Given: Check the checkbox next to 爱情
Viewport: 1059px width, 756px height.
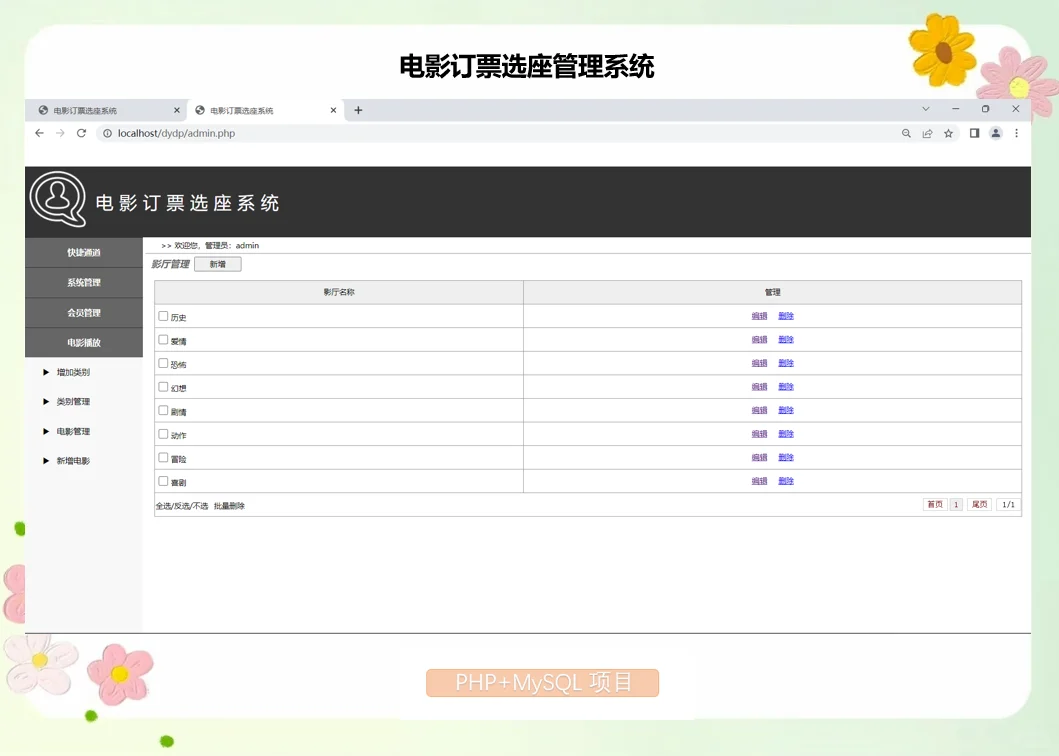Looking at the screenshot, I should point(163,339).
